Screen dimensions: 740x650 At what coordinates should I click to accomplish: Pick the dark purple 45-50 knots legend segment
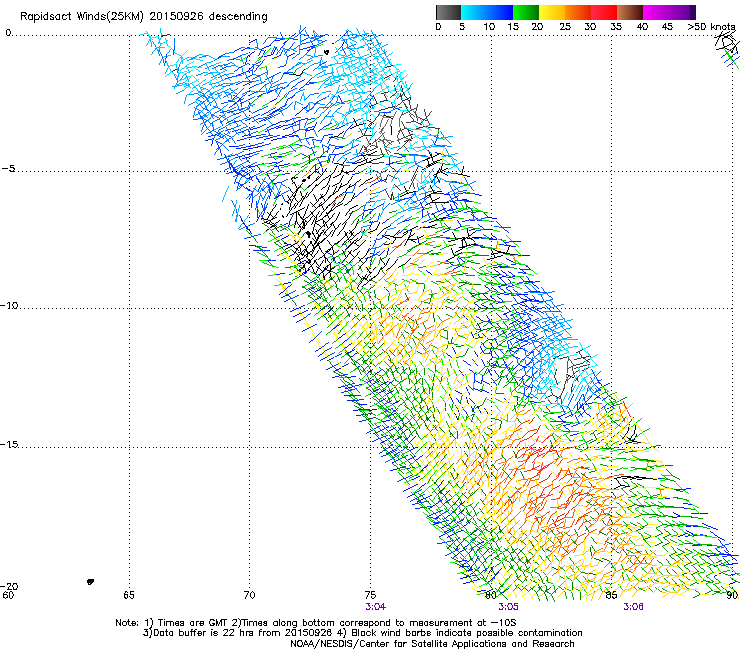coord(682,12)
